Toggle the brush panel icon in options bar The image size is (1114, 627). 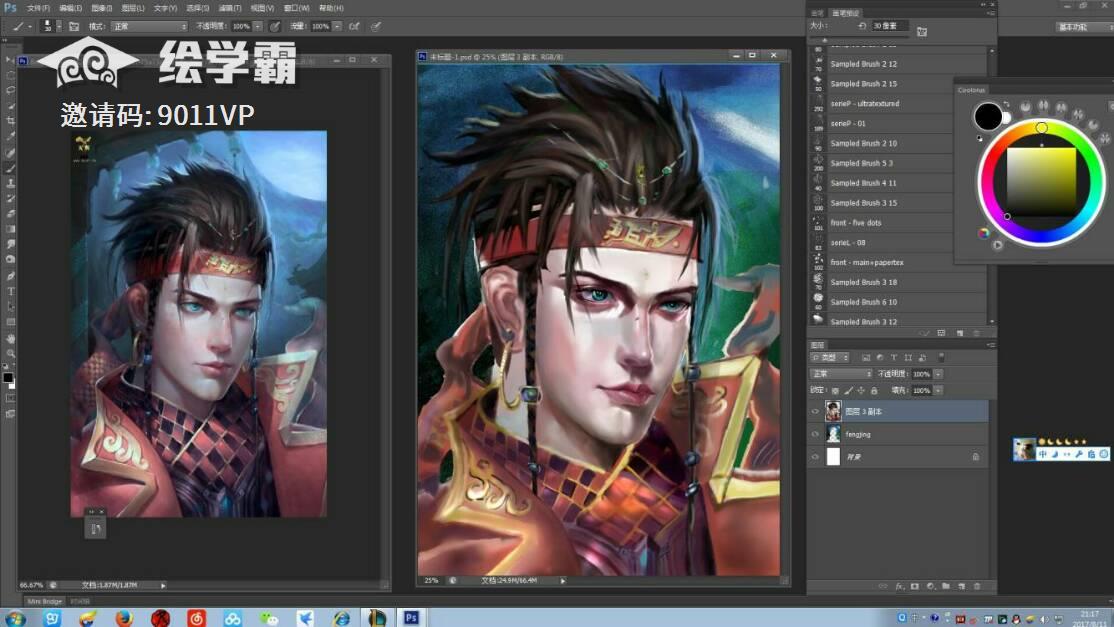pyautogui.click(x=74, y=26)
